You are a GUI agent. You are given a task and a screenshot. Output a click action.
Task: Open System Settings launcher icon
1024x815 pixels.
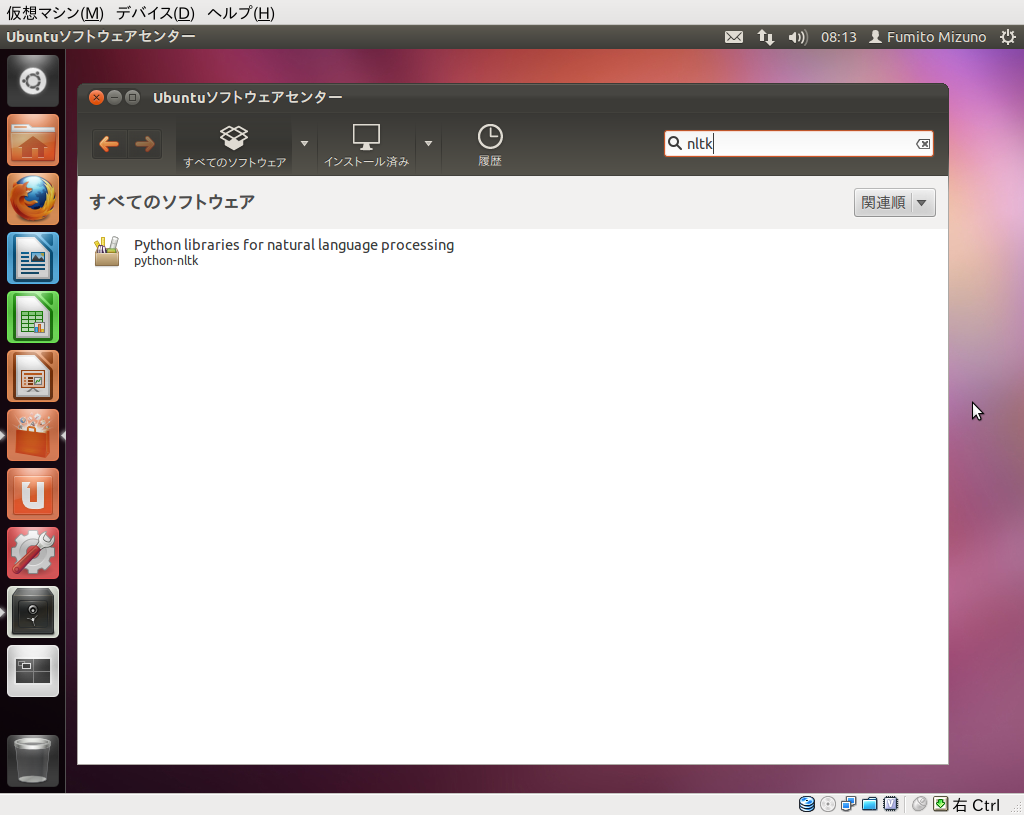coord(33,553)
